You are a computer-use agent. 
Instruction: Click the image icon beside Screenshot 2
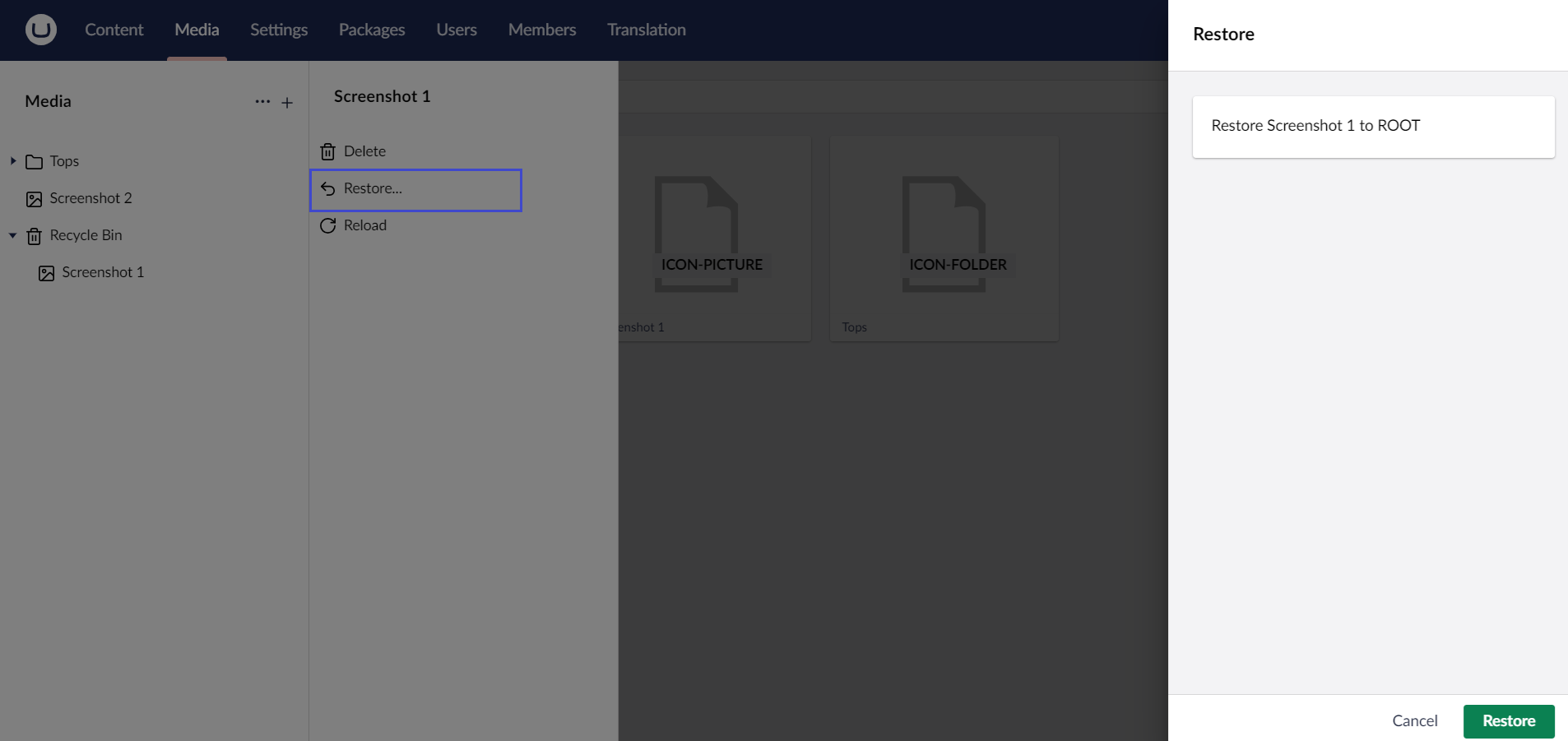point(34,198)
